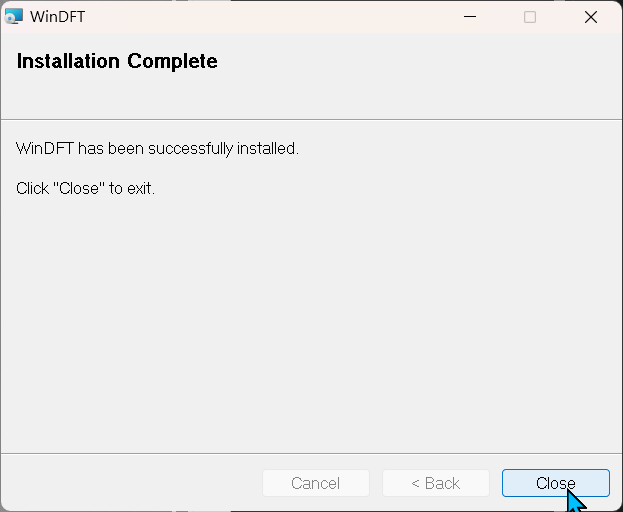This screenshot has width=623, height=512.
Task: Finish setup with the Close button
Action: pos(555,483)
